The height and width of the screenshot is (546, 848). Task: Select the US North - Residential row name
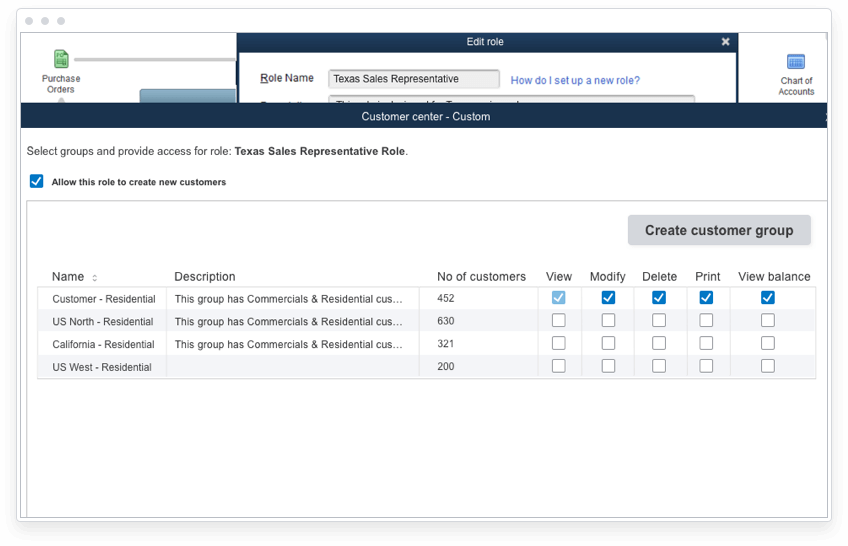103,322
